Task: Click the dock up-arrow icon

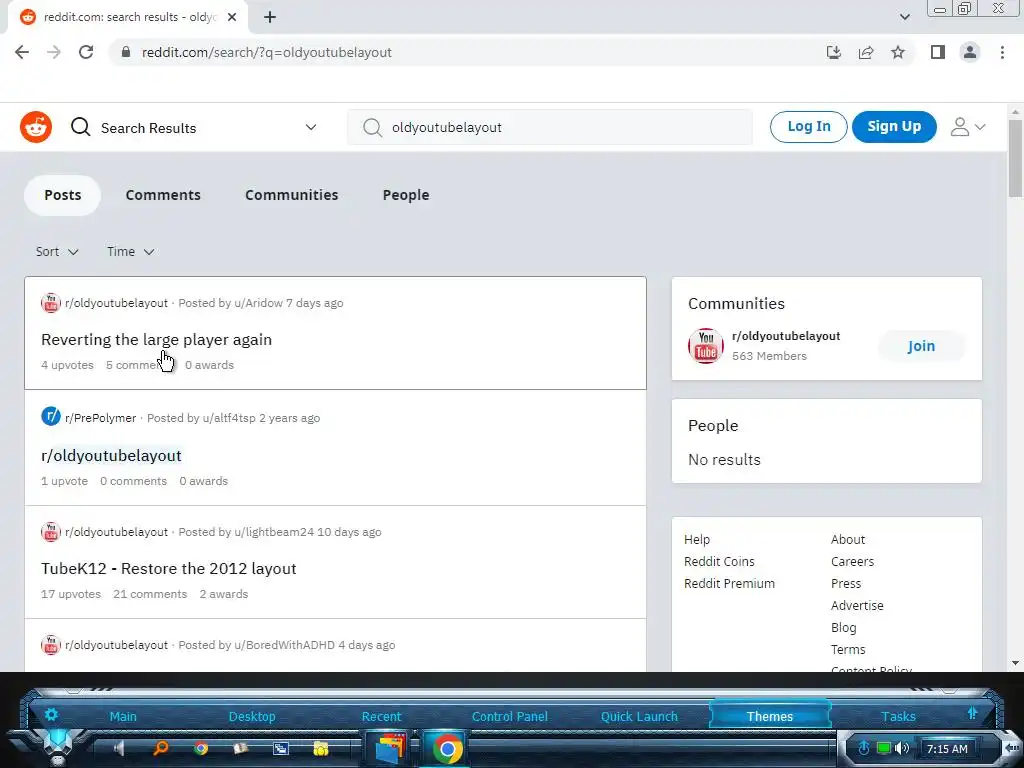Action: coord(972,713)
